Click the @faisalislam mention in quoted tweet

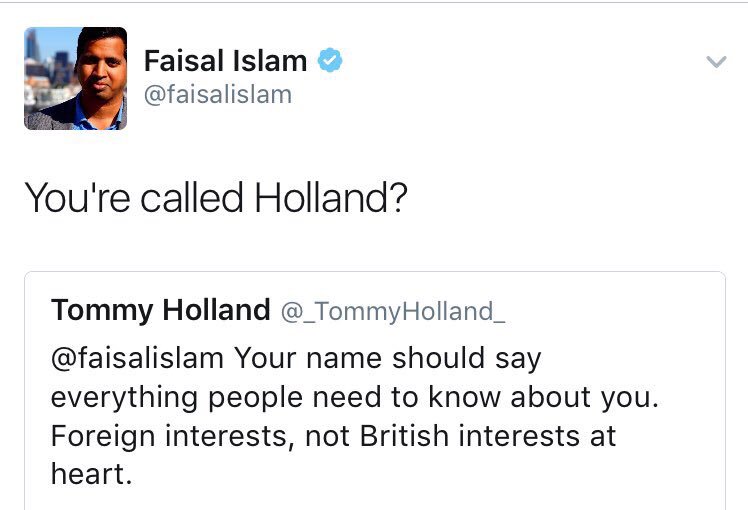(x=137, y=358)
